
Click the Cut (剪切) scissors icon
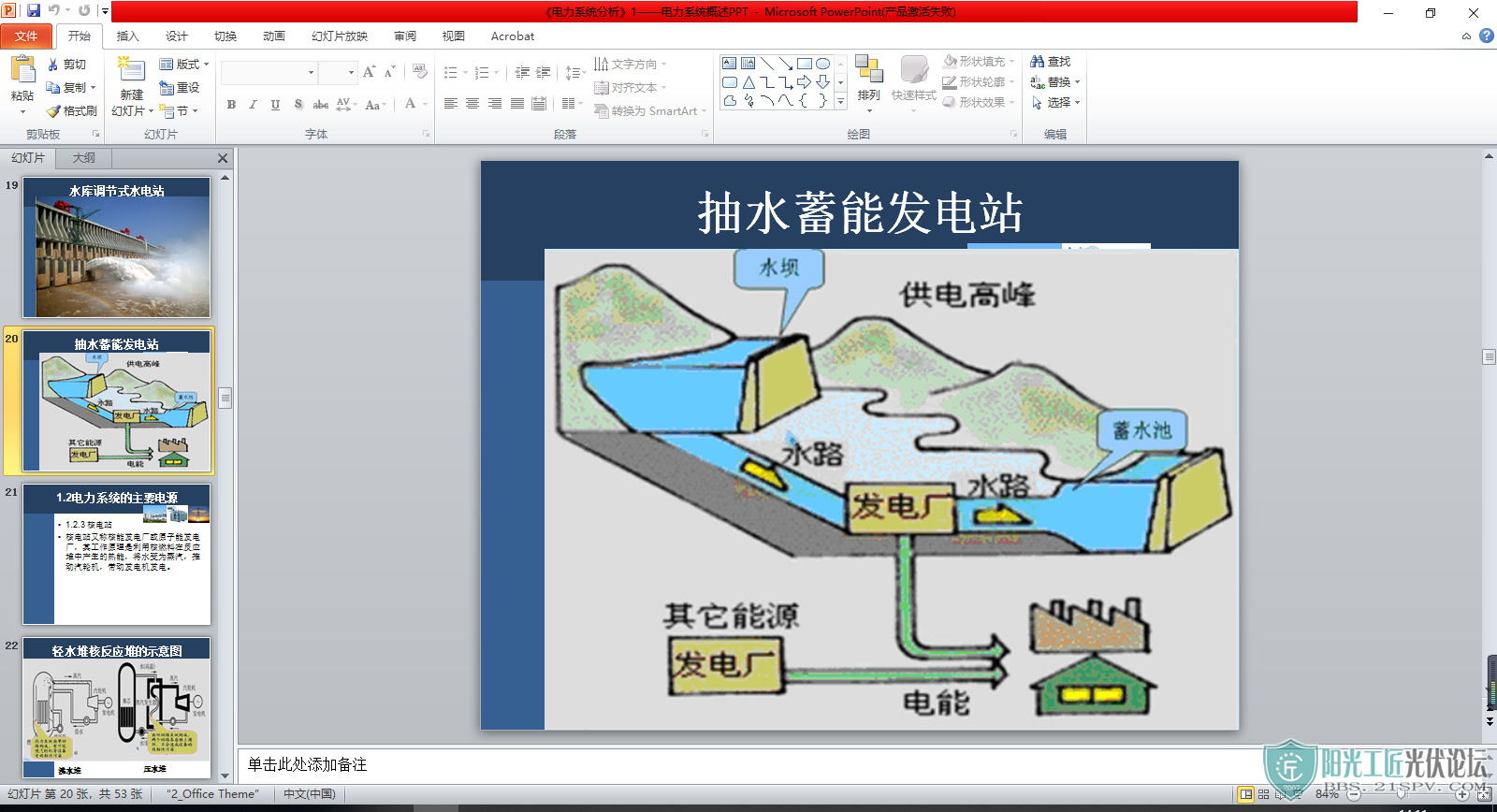point(53,65)
